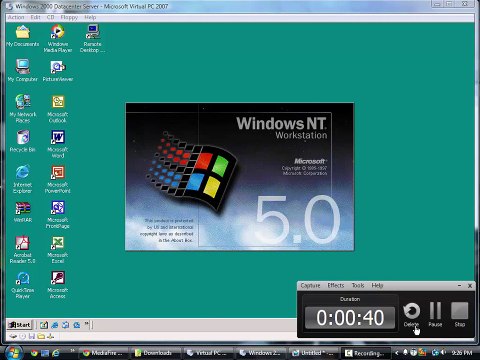The width and height of the screenshot is (480, 360).
Task: Launch Chrome from Vista quick launch
Action: tap(34, 353)
